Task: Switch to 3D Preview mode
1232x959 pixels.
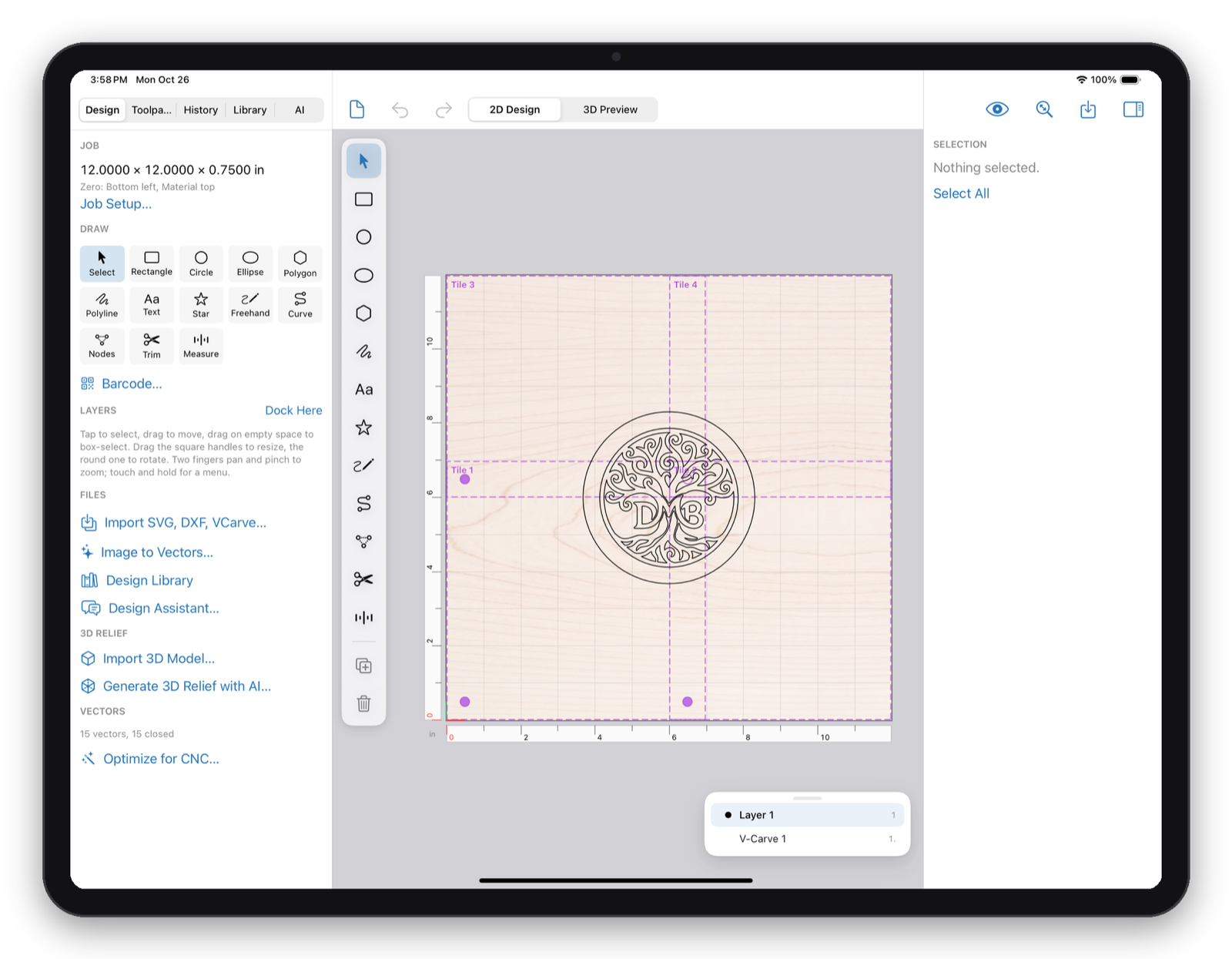Action: 610,109
